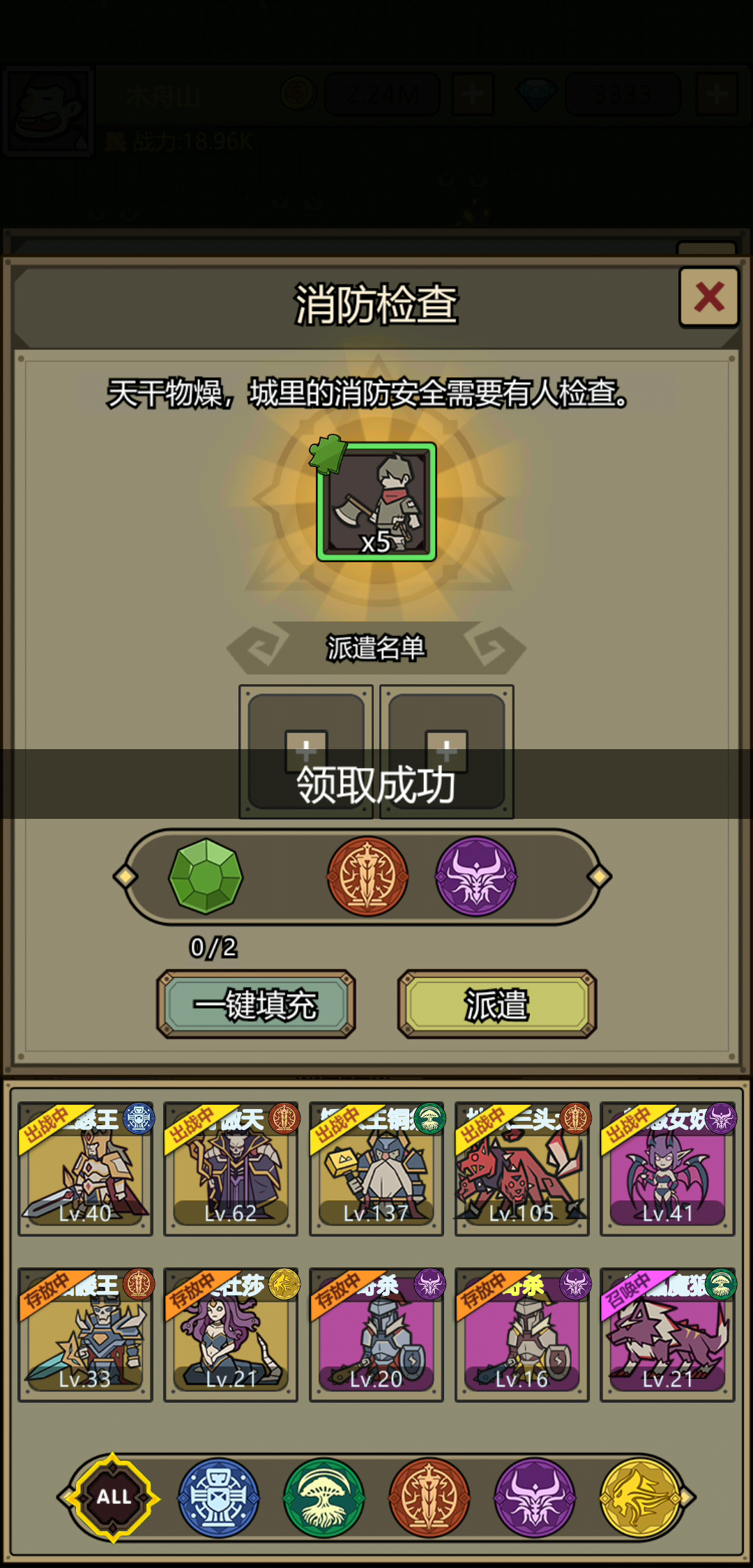Select the ALL faction filter

click(114, 1498)
